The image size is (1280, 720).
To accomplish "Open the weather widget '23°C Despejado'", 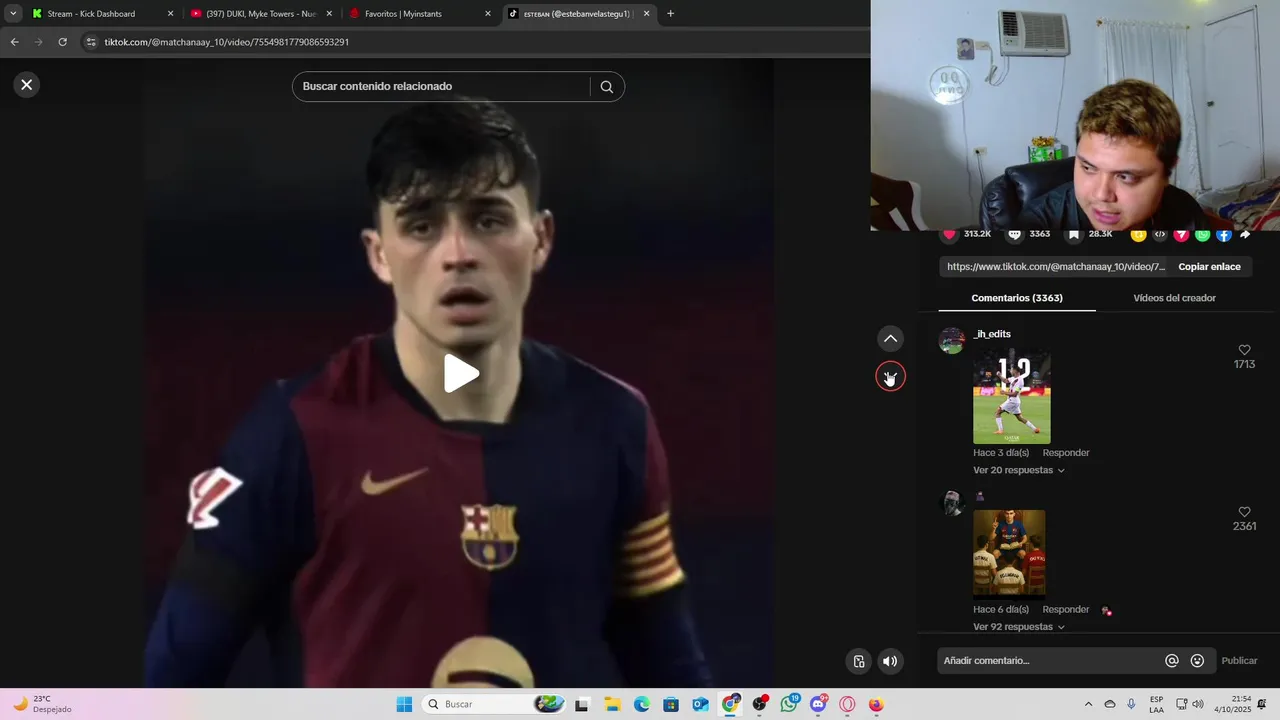I will point(42,704).
